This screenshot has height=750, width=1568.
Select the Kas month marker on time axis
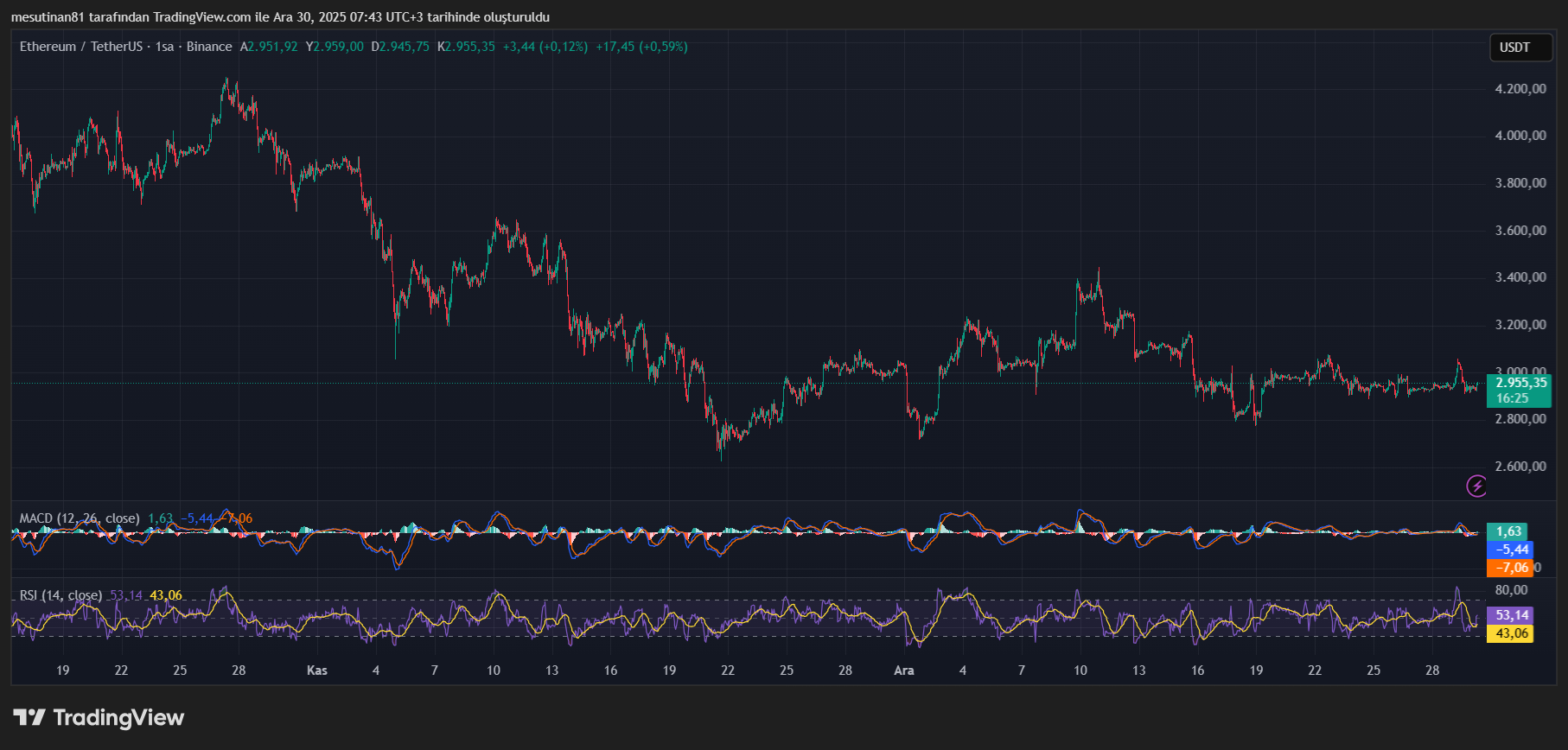click(x=317, y=671)
